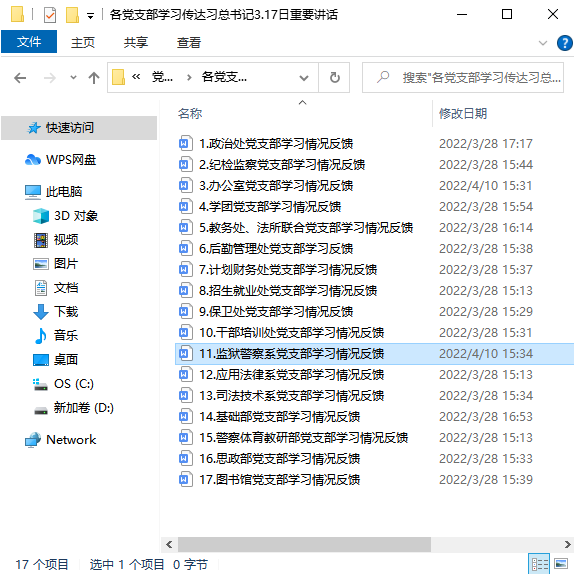Open the recent locations dropdown arrow

[73, 78]
